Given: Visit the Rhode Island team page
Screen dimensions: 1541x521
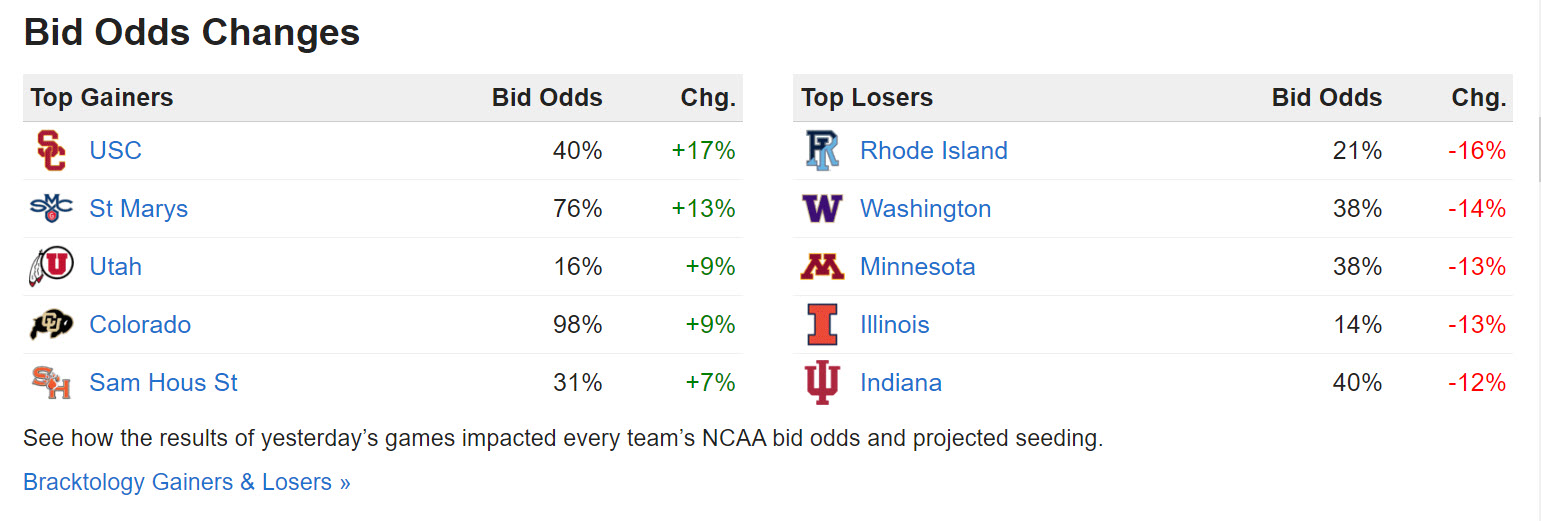Looking at the screenshot, I should 933,151.
